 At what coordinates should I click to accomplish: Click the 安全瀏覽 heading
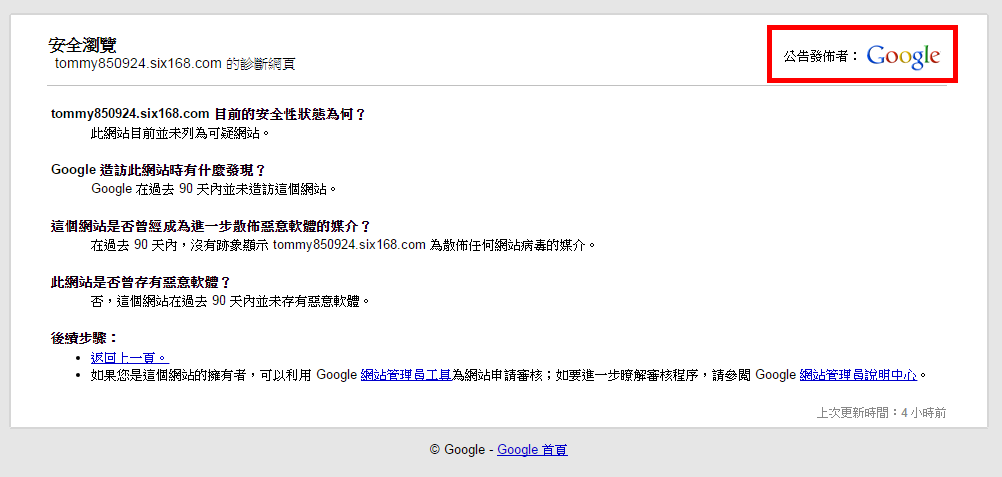click(82, 45)
